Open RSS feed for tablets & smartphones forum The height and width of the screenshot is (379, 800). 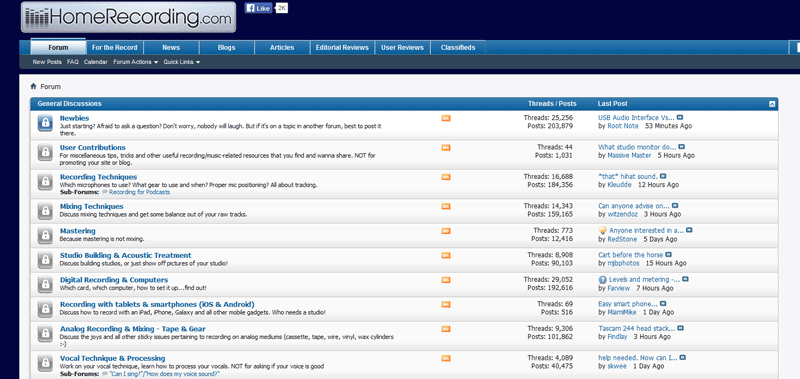[446, 305]
